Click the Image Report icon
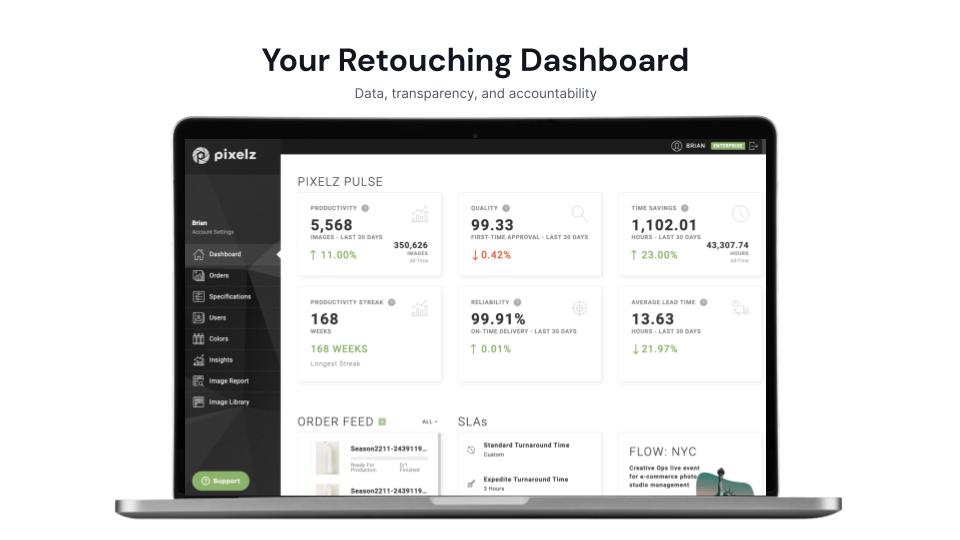 pos(198,381)
